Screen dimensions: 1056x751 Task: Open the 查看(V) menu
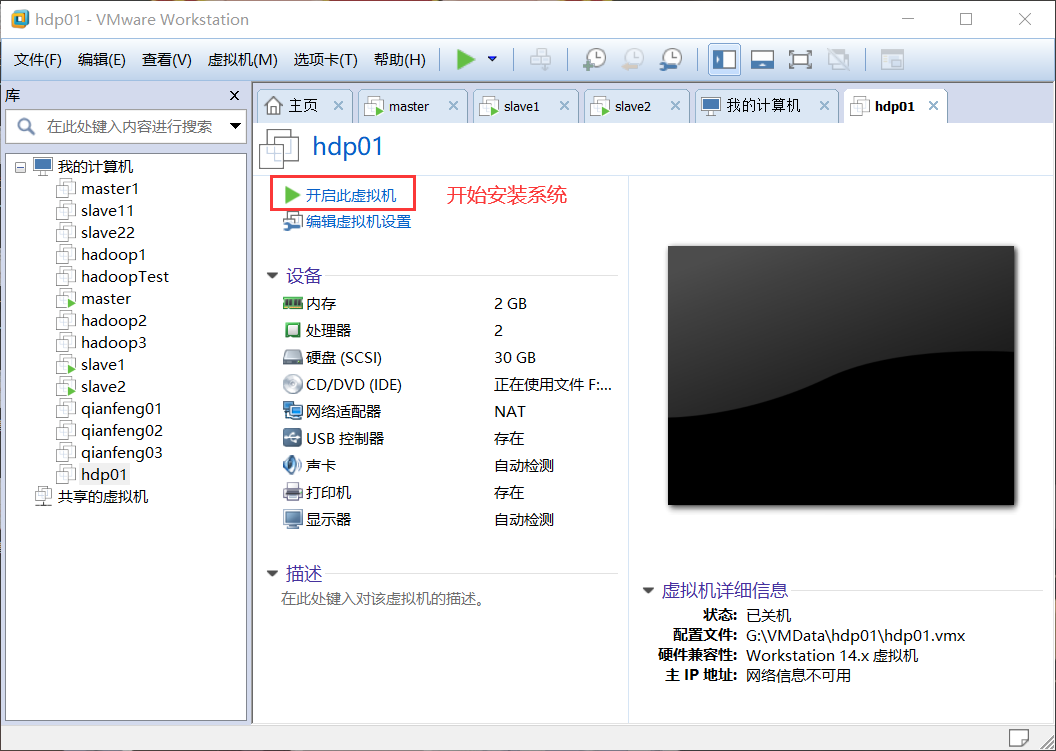(x=166, y=60)
